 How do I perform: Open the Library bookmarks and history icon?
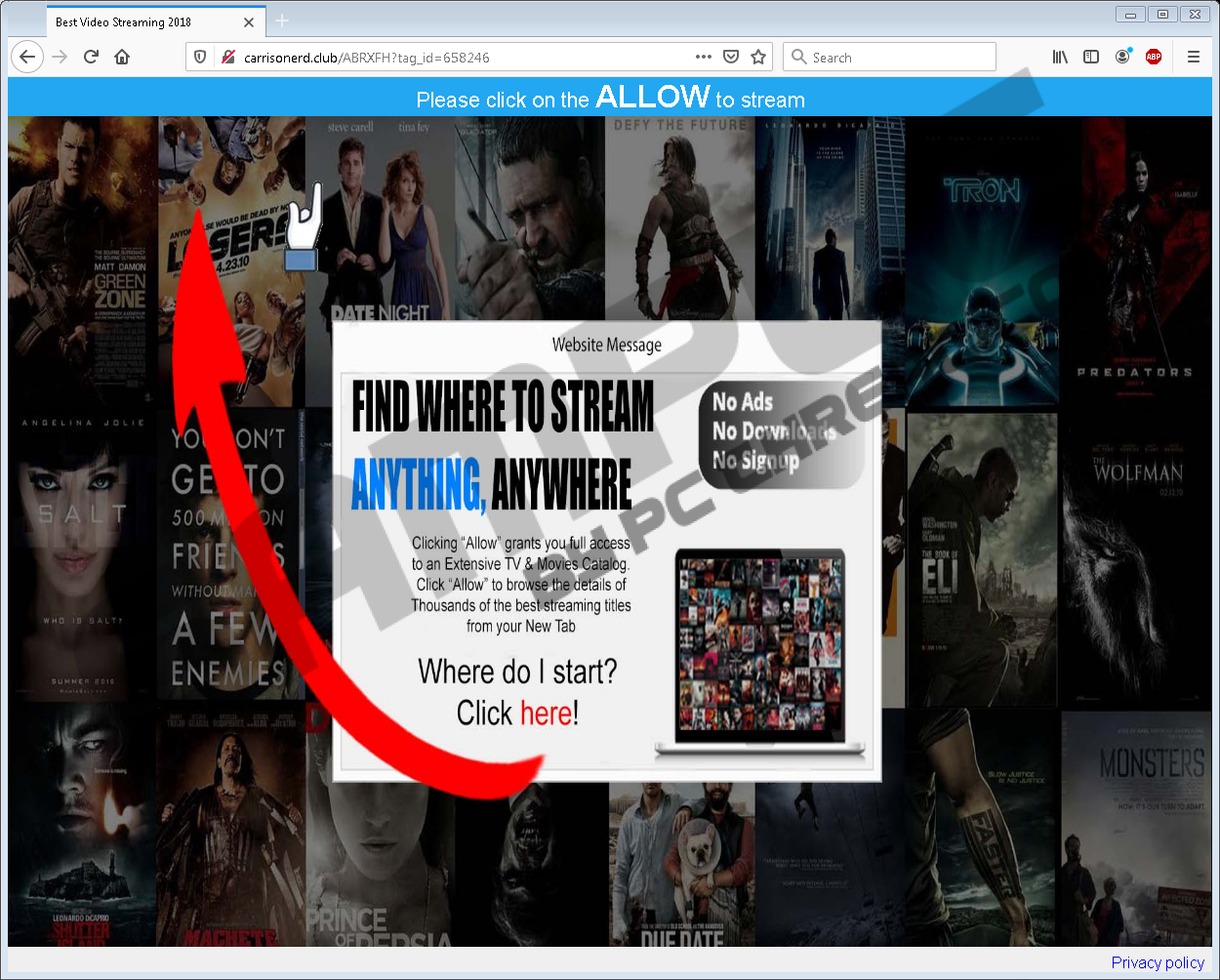[x=1060, y=57]
